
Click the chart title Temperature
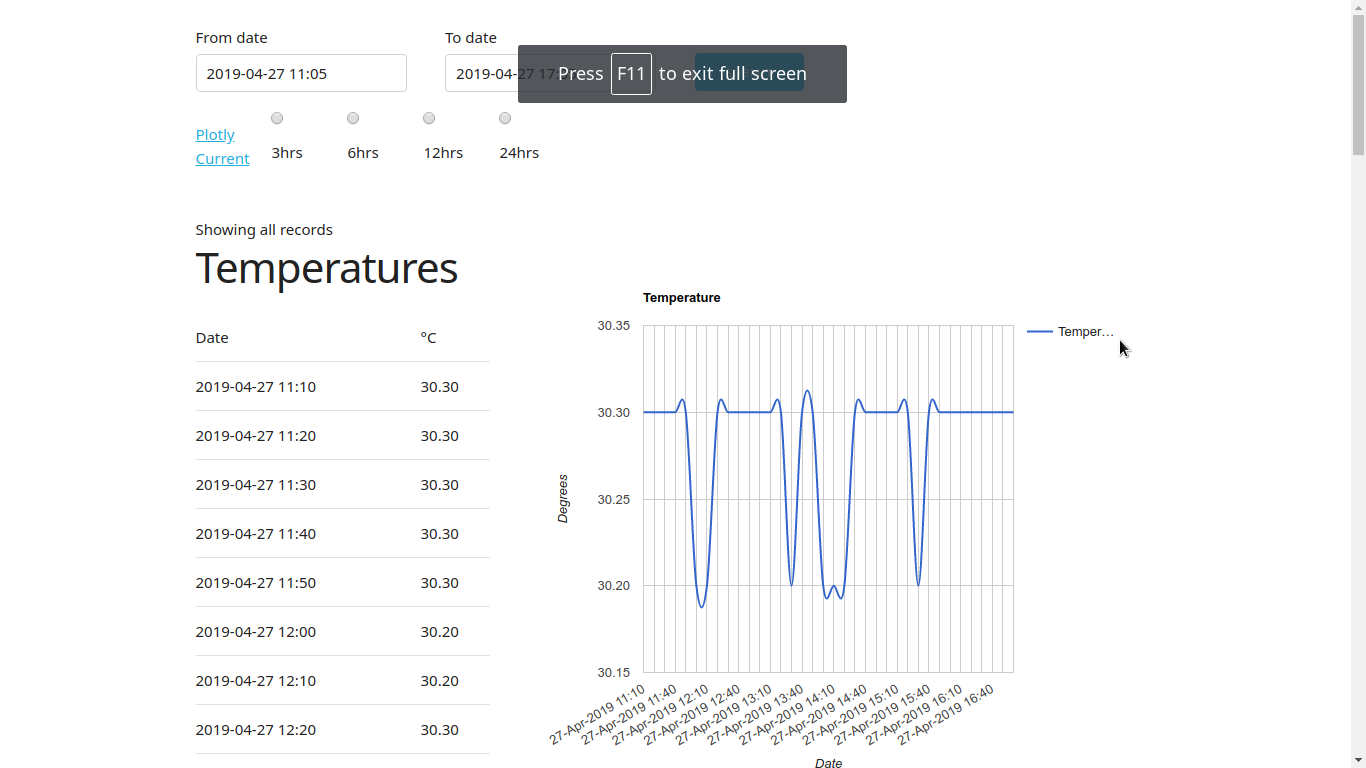point(682,297)
